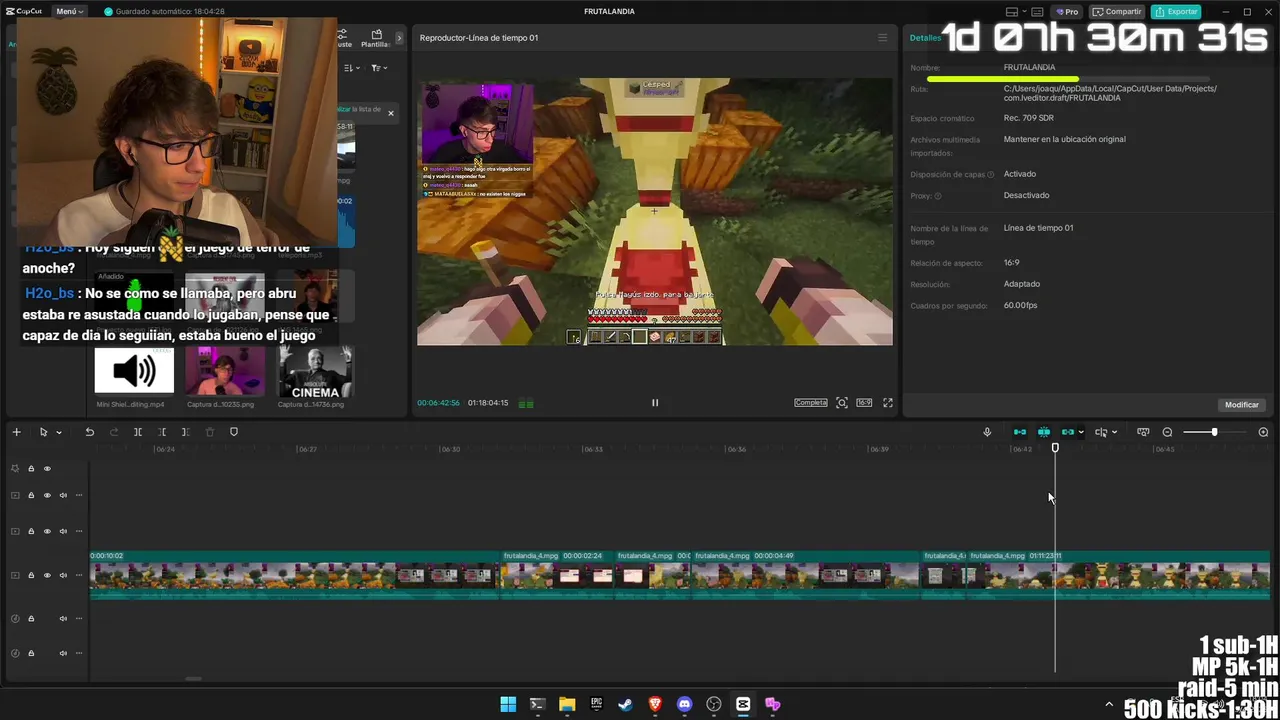Open the selection tool mode dropdown

(x=59, y=433)
